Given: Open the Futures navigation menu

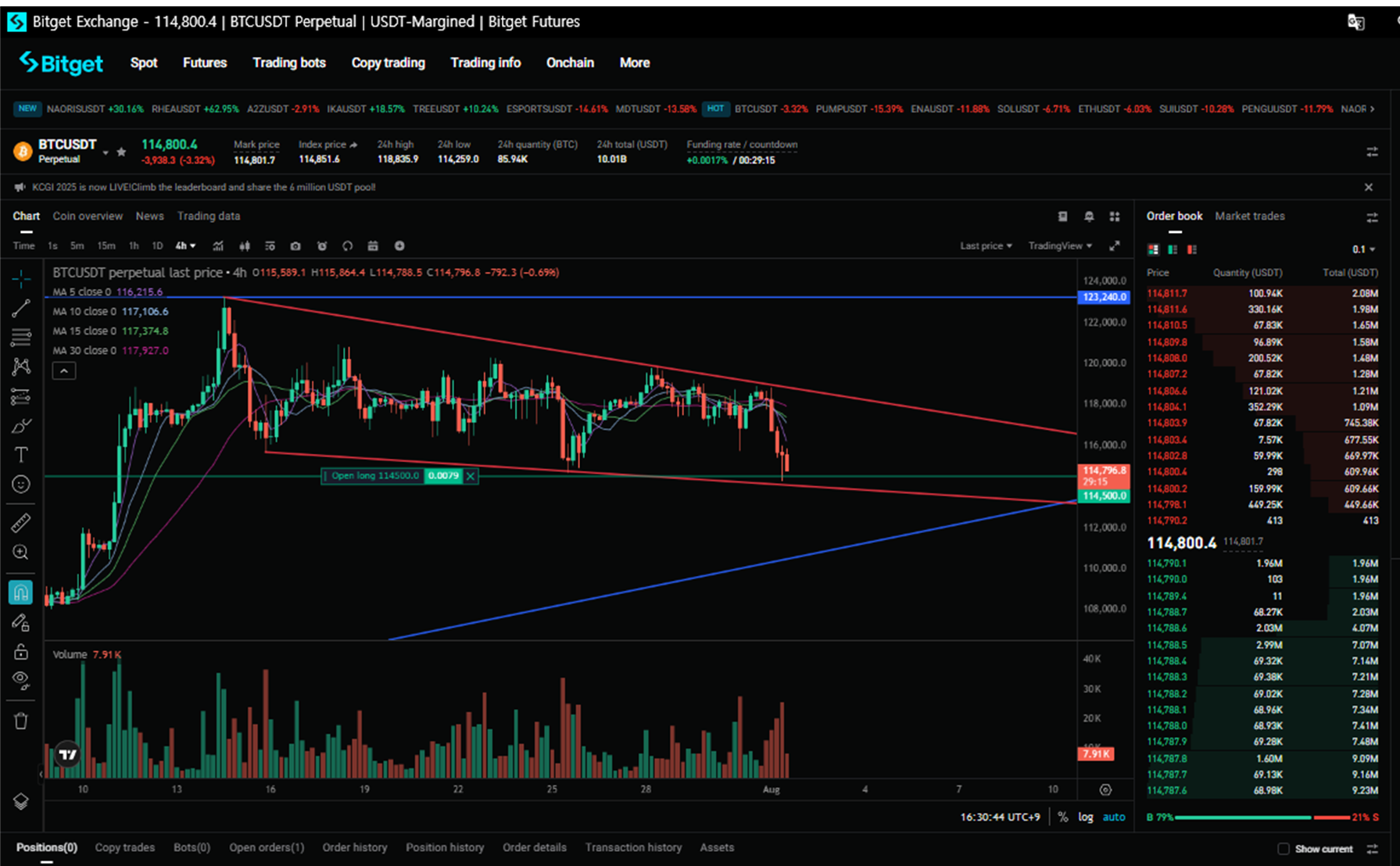Looking at the screenshot, I should tap(205, 63).
